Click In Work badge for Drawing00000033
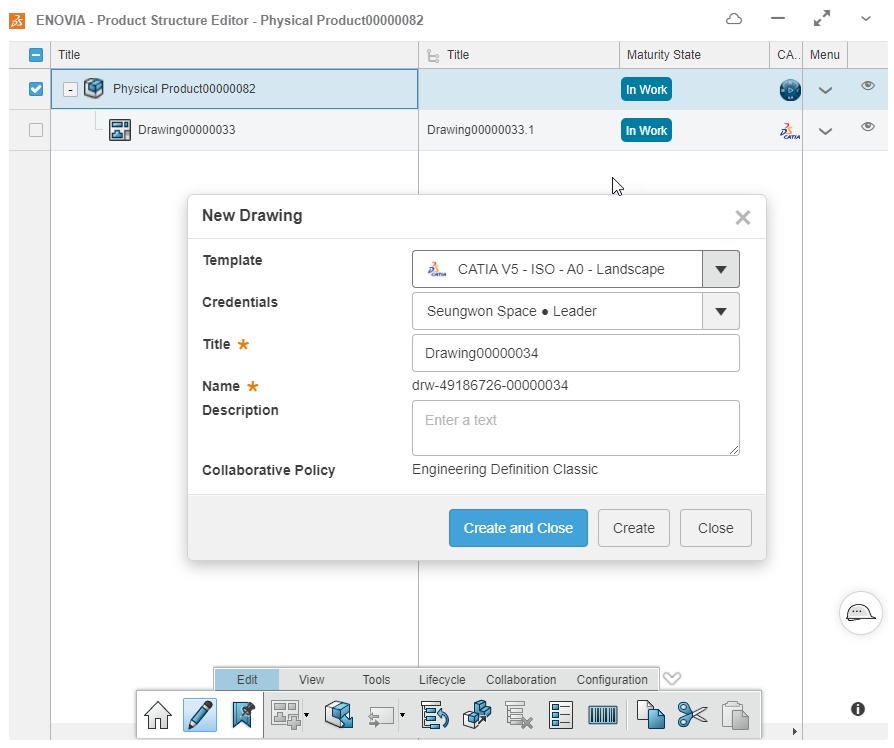 [646, 131]
